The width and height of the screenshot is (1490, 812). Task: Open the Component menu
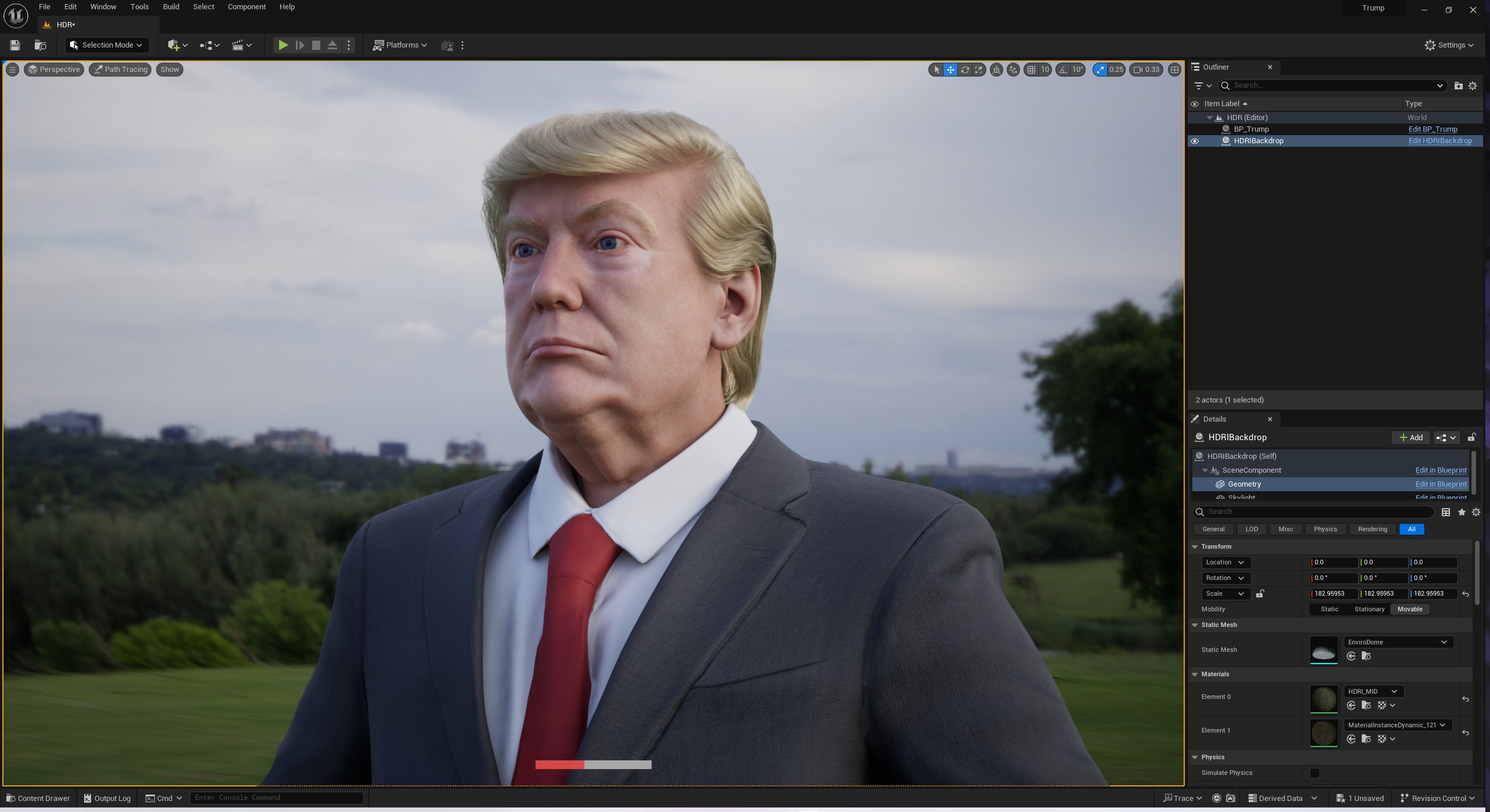(x=247, y=7)
